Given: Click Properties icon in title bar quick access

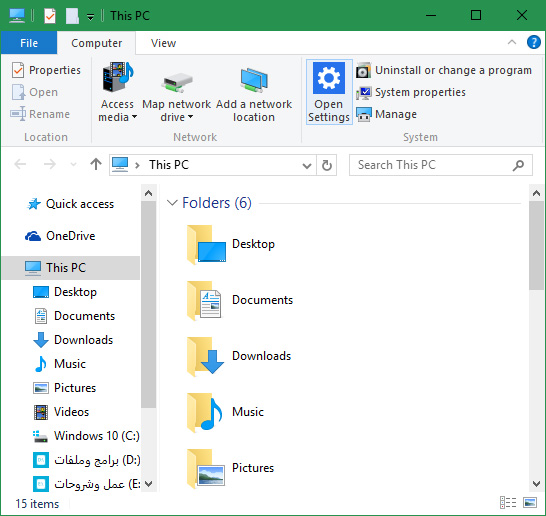Looking at the screenshot, I should tap(50, 16).
